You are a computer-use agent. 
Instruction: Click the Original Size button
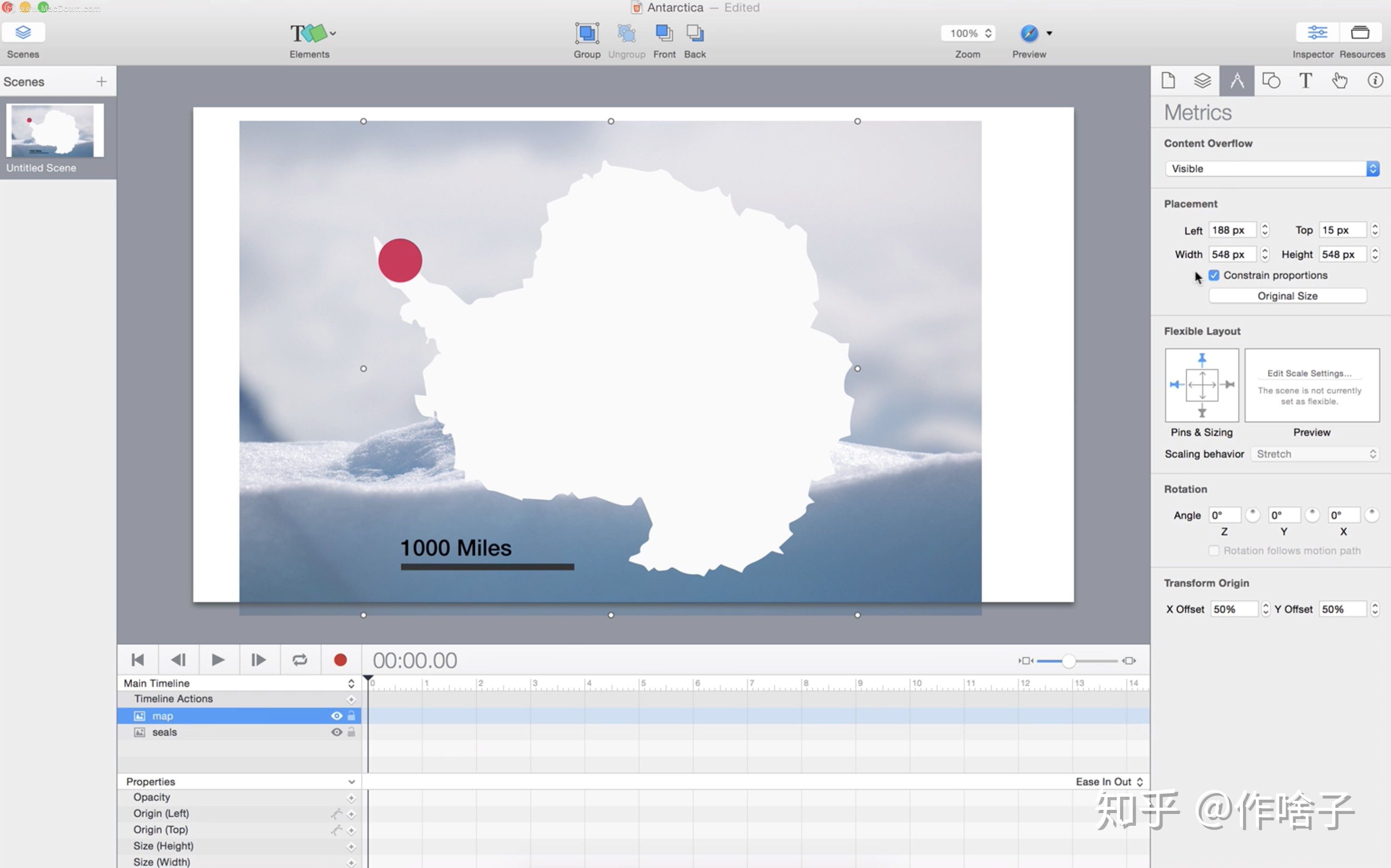[x=1287, y=296]
